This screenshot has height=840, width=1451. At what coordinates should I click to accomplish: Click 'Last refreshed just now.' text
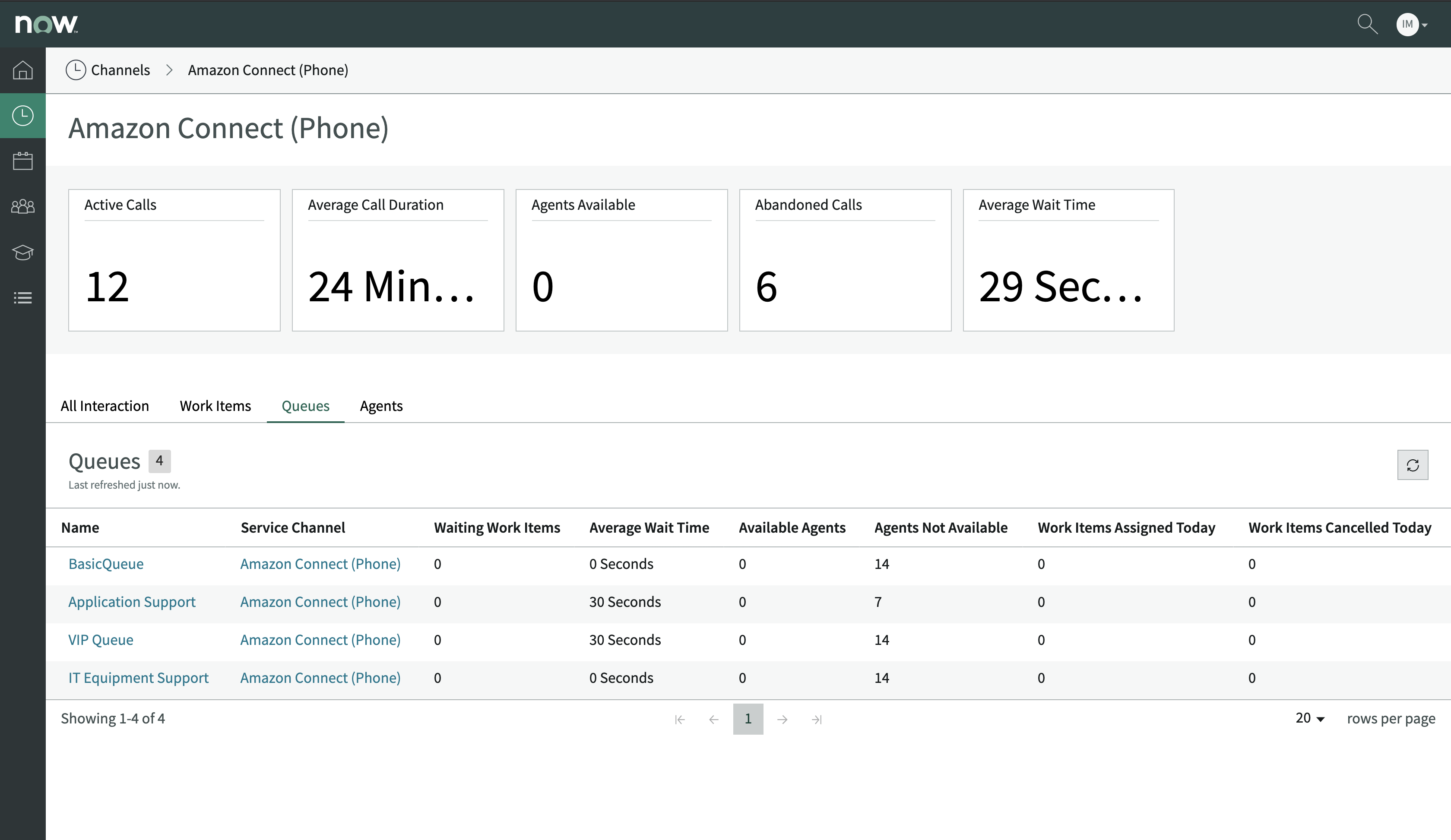(x=124, y=485)
